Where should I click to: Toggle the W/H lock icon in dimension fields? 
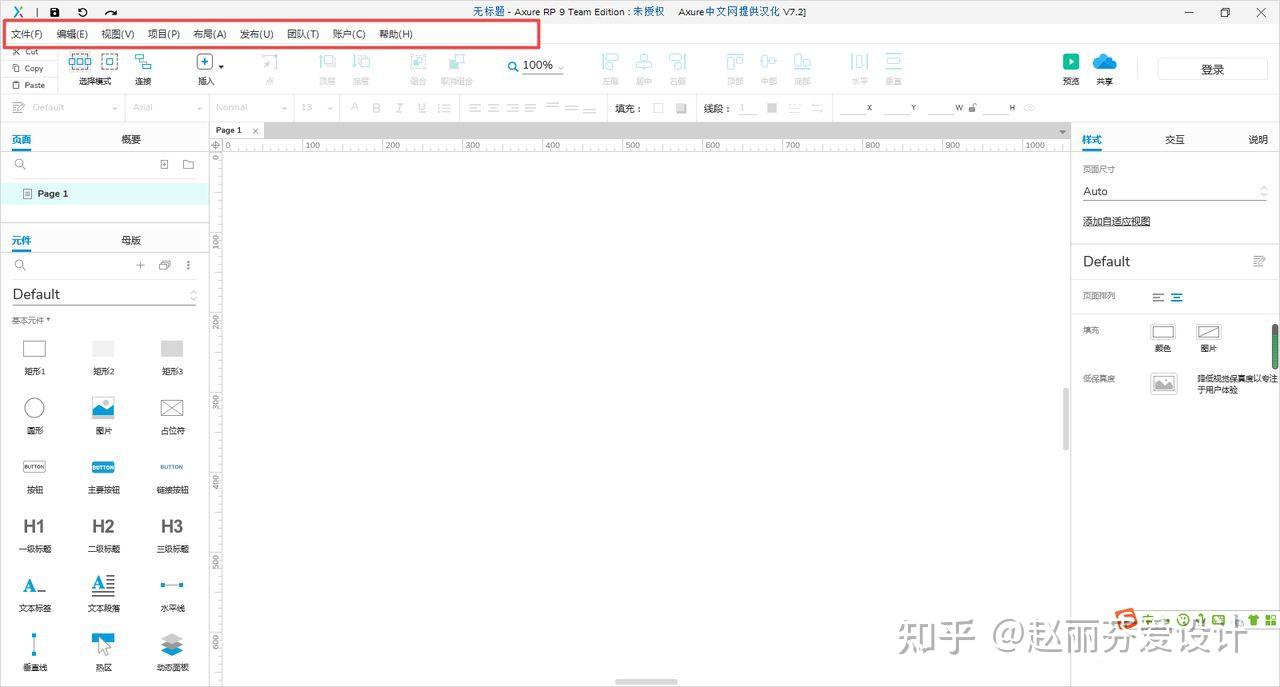click(972, 107)
